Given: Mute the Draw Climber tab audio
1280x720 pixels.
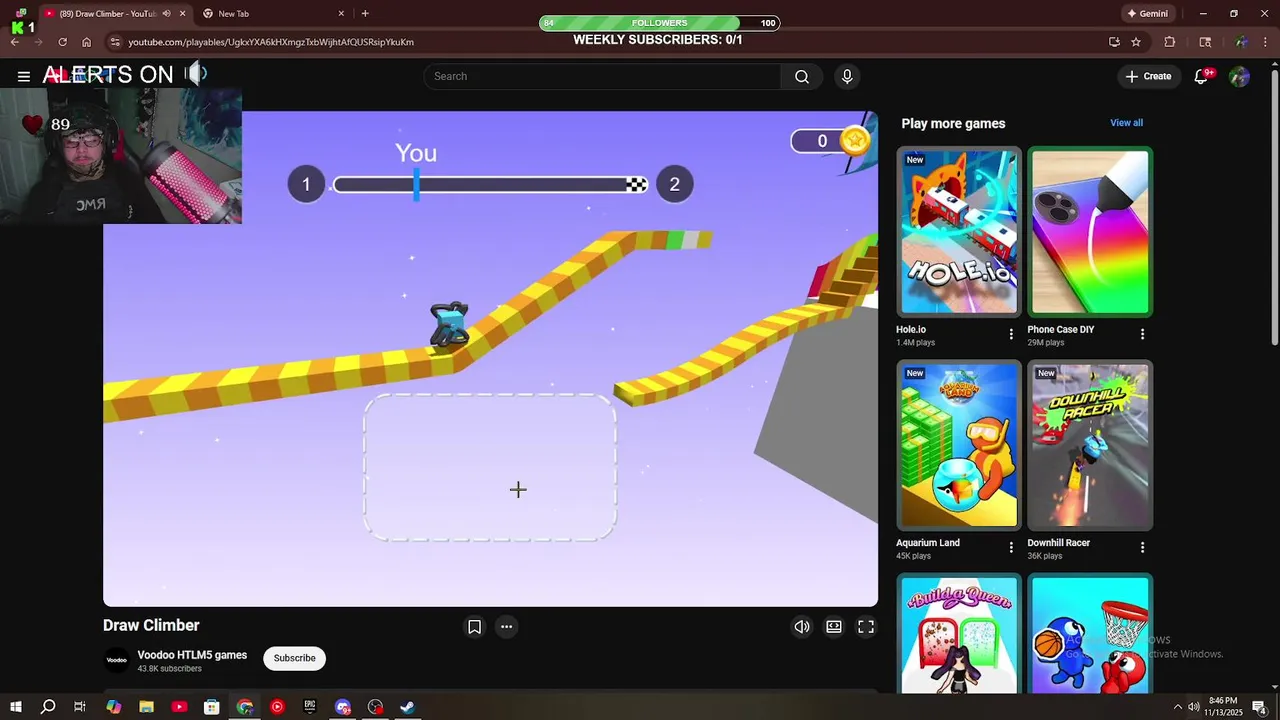Looking at the screenshot, I should coord(166,14).
